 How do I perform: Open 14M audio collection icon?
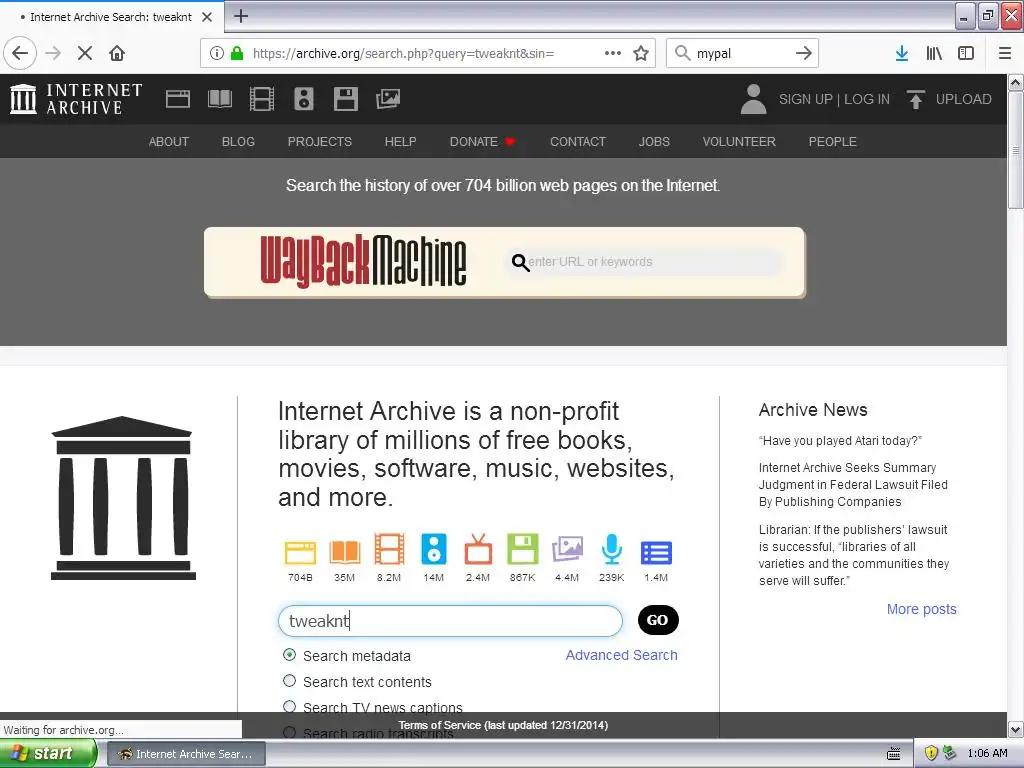click(434, 549)
